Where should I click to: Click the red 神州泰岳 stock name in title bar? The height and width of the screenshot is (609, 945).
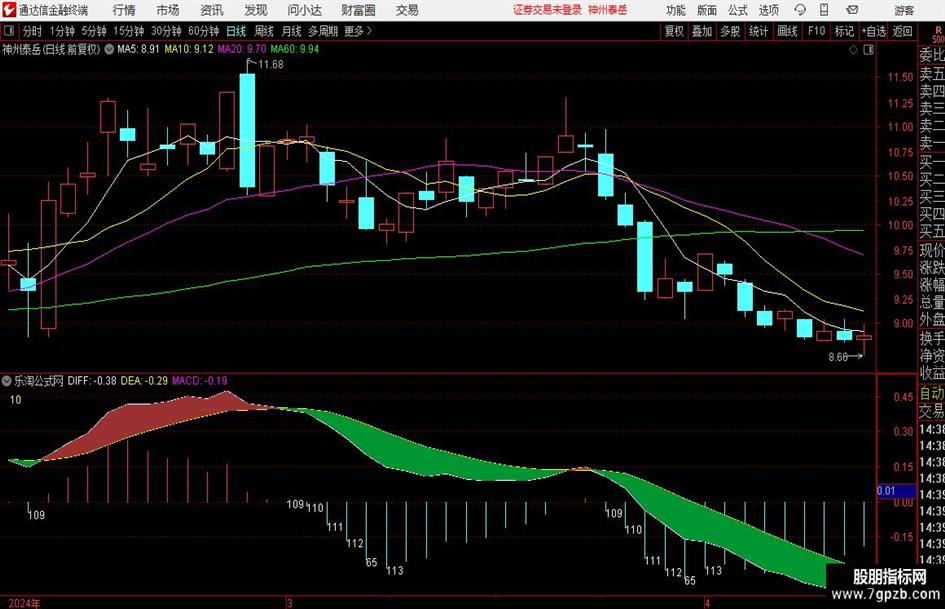click(x=608, y=10)
